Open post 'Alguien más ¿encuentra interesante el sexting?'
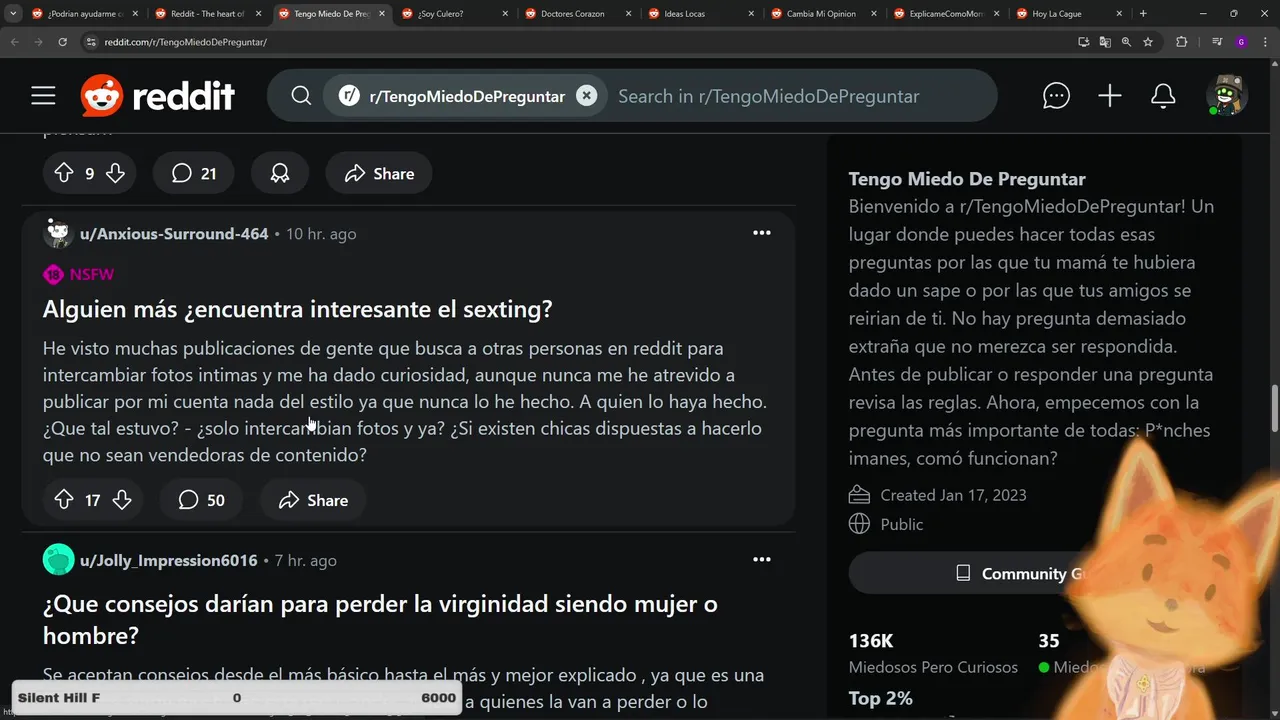This screenshot has height=720, width=1280. 297,309
